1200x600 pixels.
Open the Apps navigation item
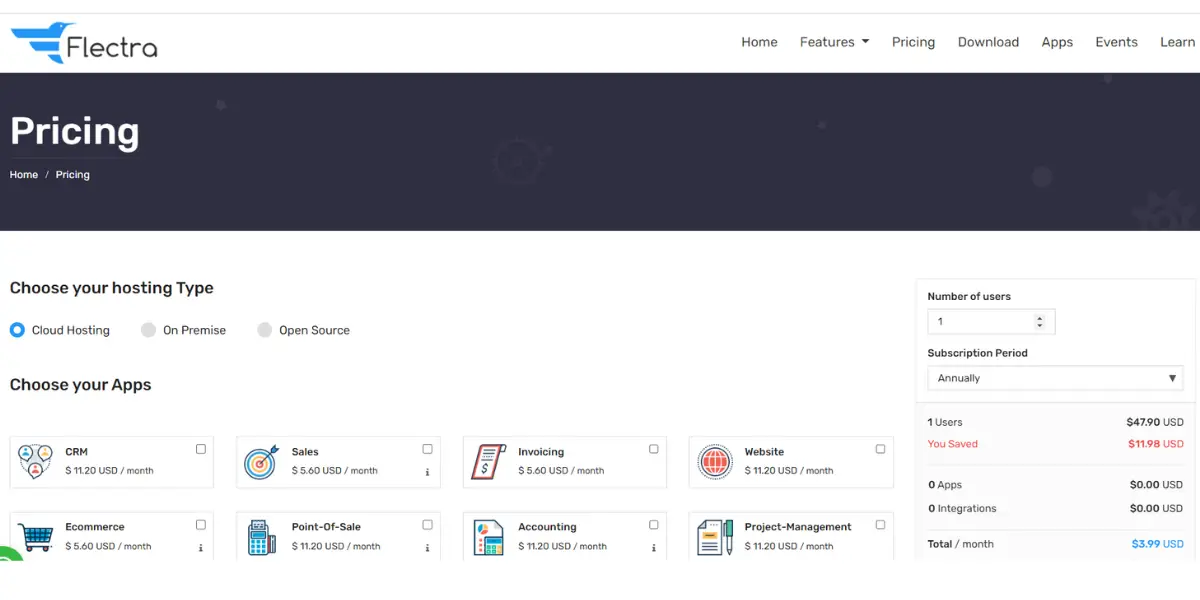(x=1057, y=42)
